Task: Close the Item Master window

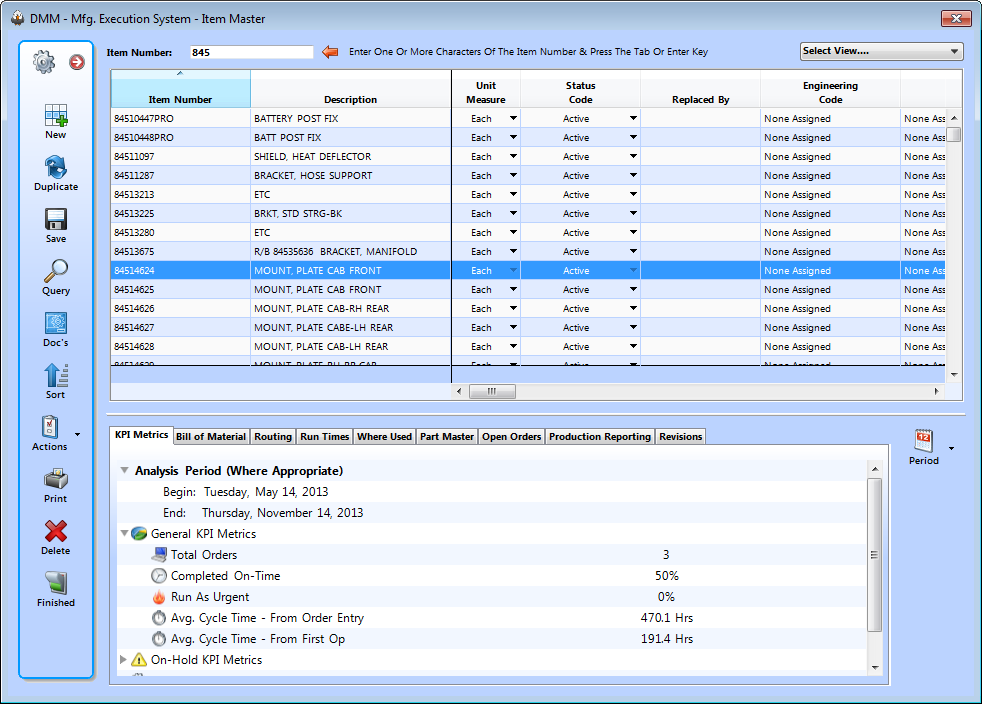Action: click(956, 19)
